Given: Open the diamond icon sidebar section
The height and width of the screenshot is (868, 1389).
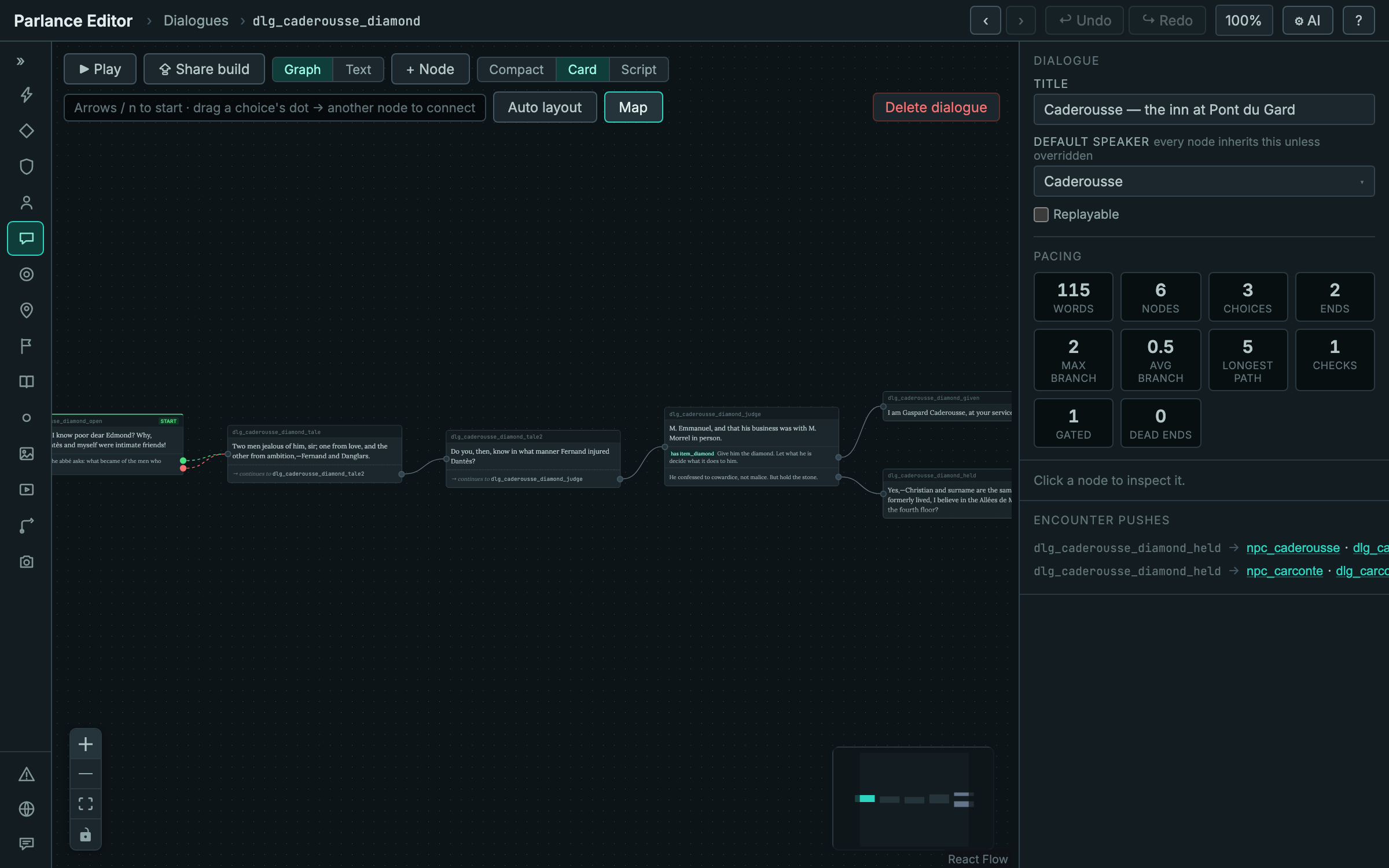Looking at the screenshot, I should pyautogui.click(x=26, y=131).
